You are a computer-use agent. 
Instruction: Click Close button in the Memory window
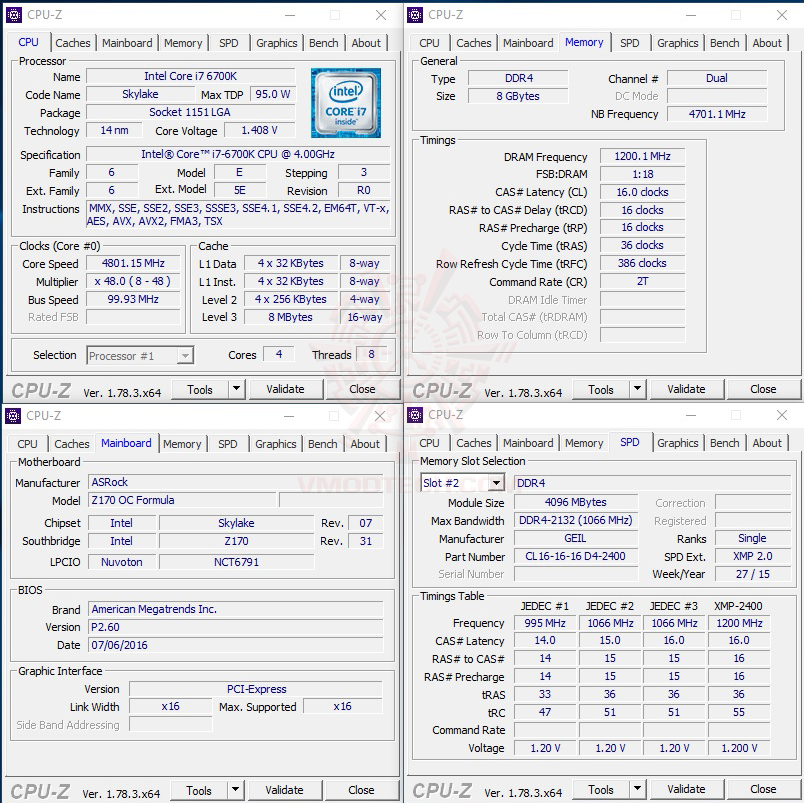point(763,389)
